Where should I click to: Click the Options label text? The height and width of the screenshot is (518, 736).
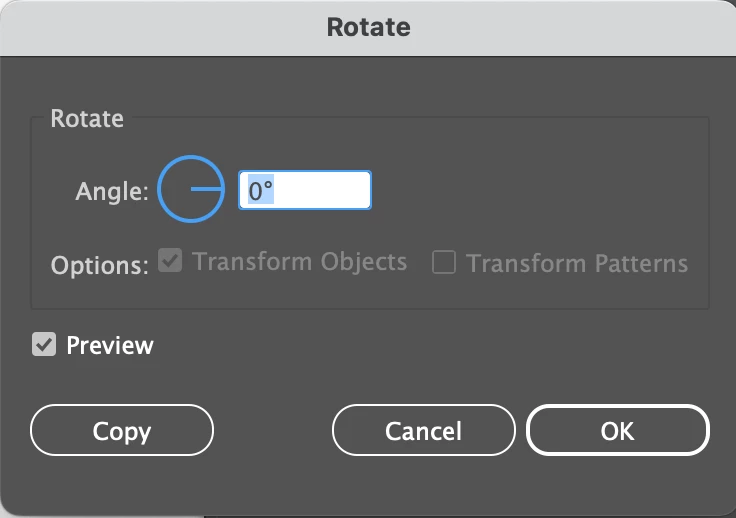100,266
